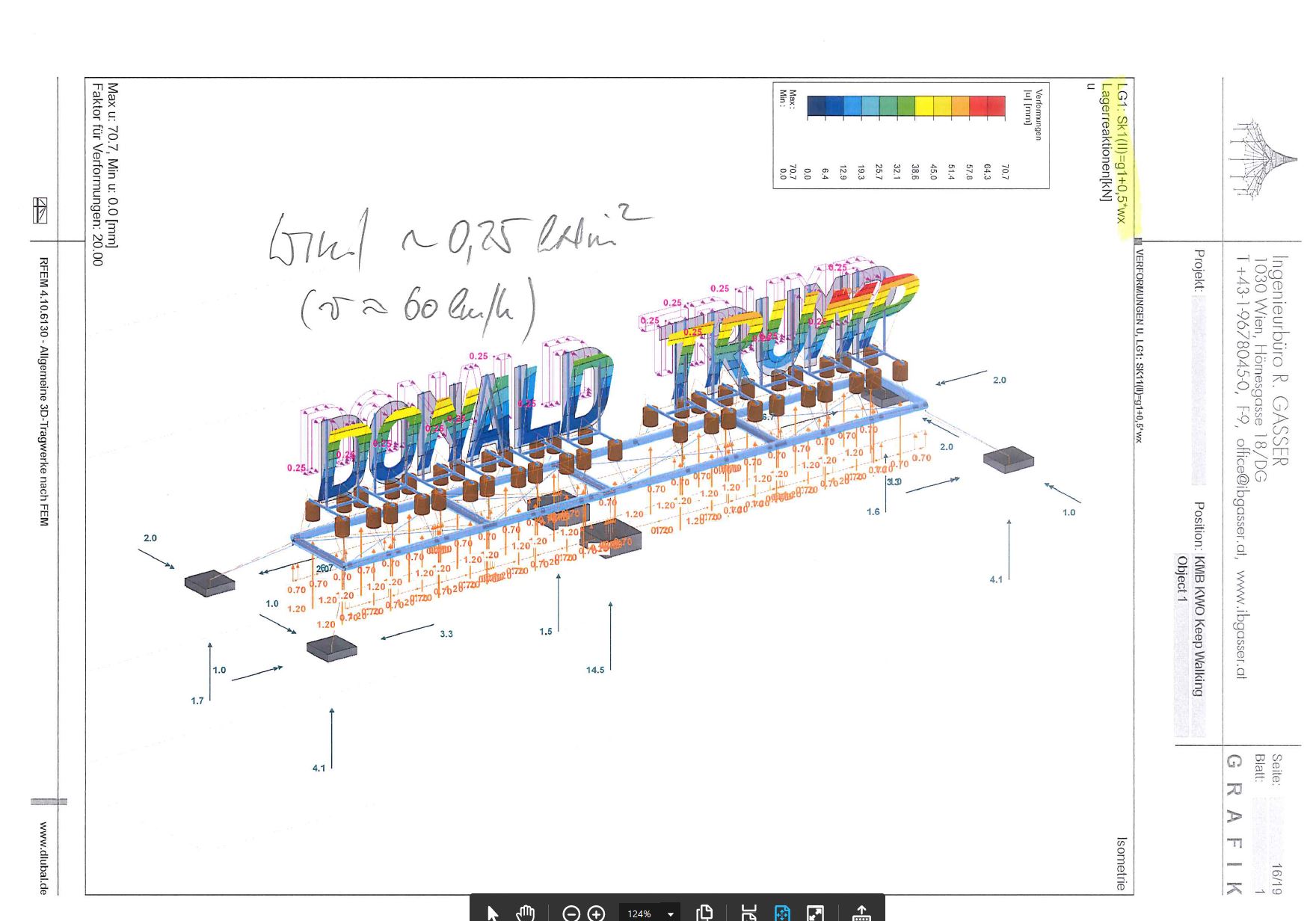The image size is (1316, 921).
Task: Click the 14.5 reaction force value
Action: coord(595,670)
